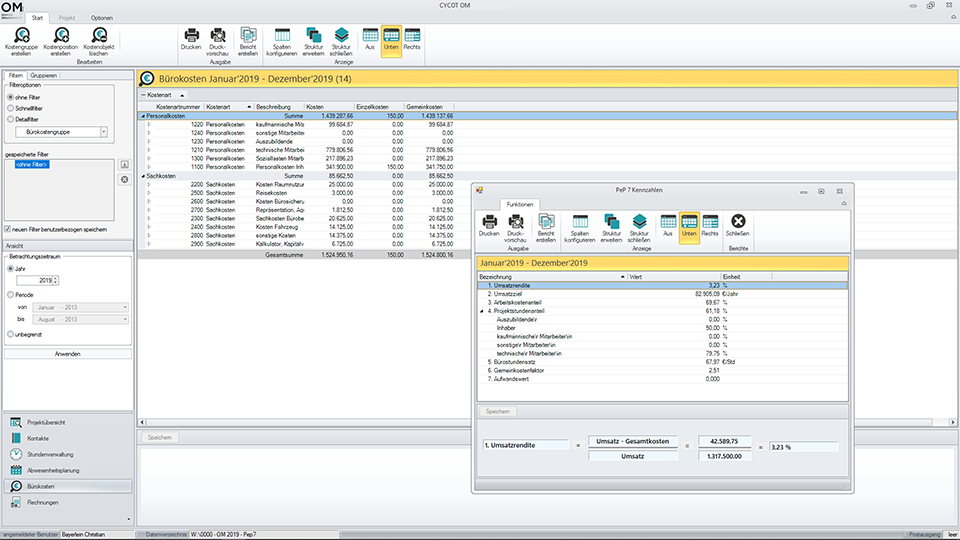
Task: Click Speichern button in Kennzahlen window
Action: (x=498, y=411)
